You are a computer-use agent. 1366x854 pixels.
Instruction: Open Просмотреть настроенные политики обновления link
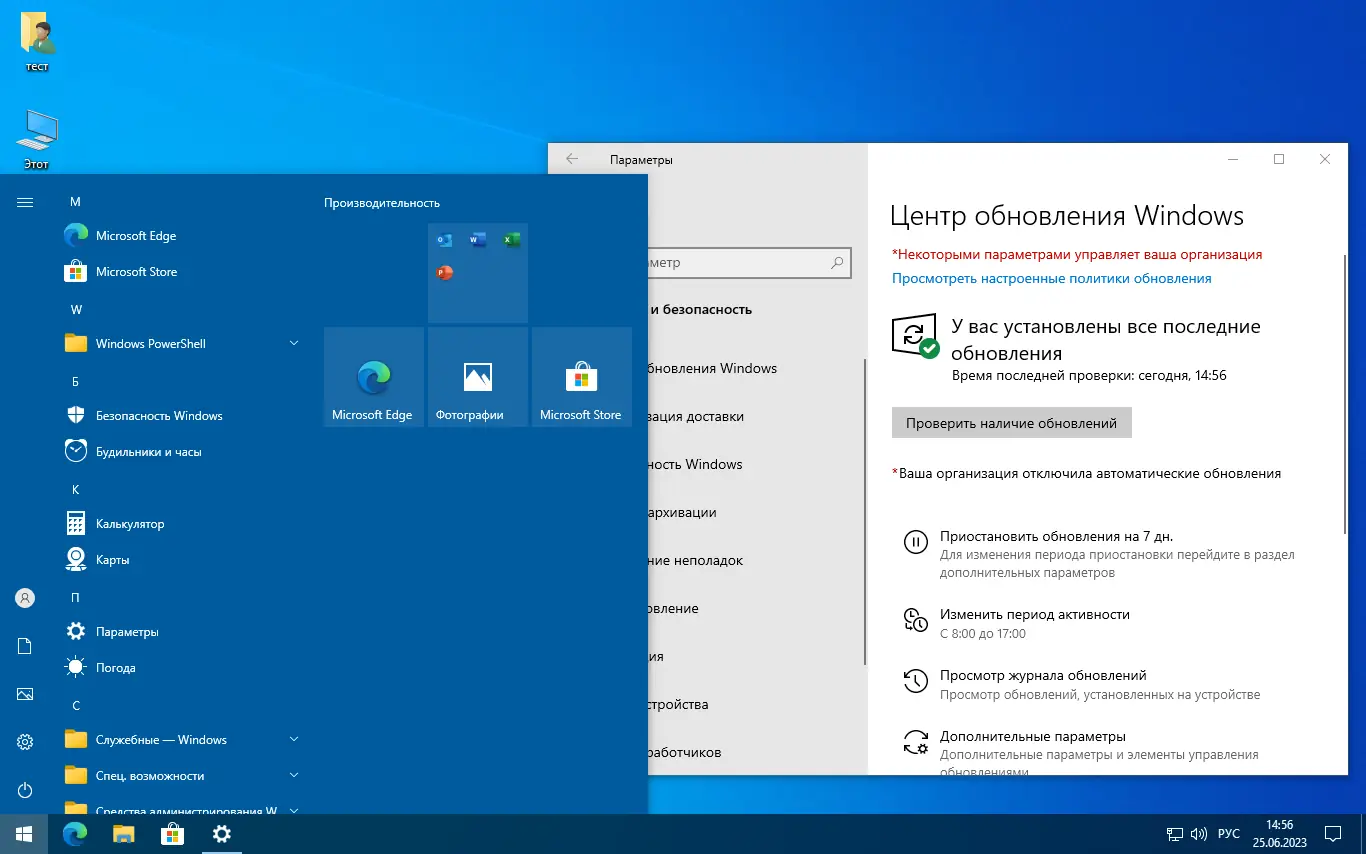(1052, 279)
